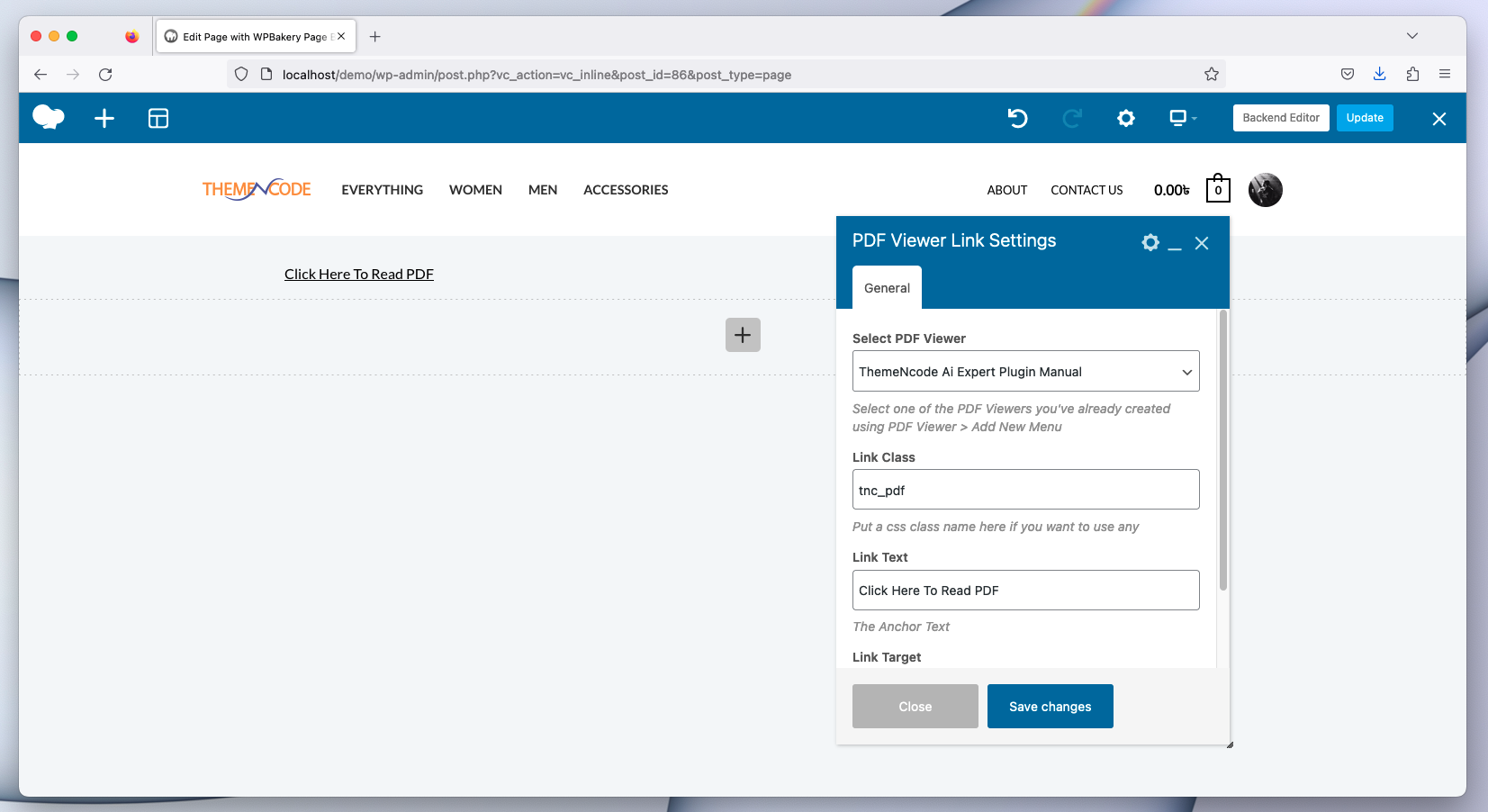The image size is (1488, 812).
Task: Add new element with plus icon in toolbar
Action: 104,118
